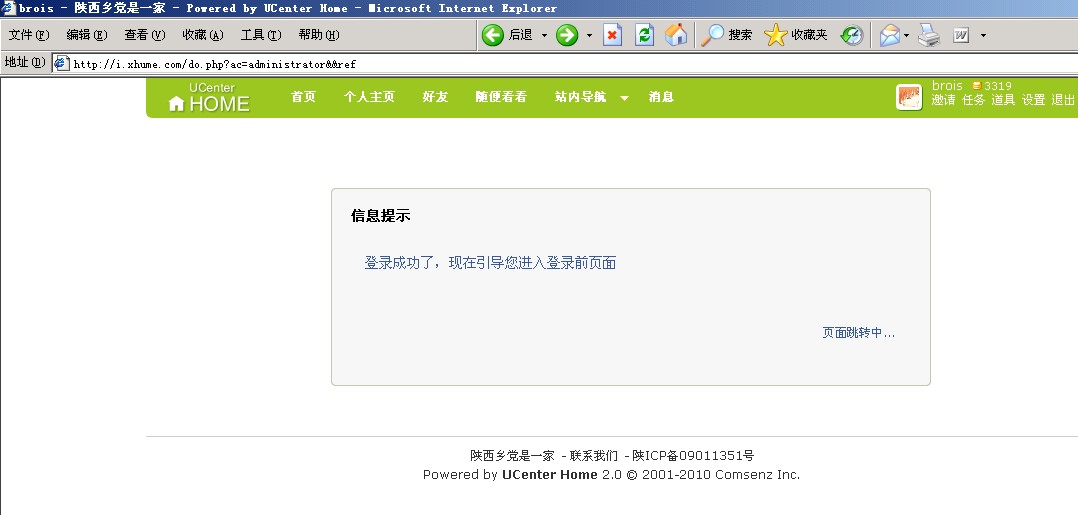Open the 任务 link
This screenshot has width=1078, height=515.
point(974,100)
